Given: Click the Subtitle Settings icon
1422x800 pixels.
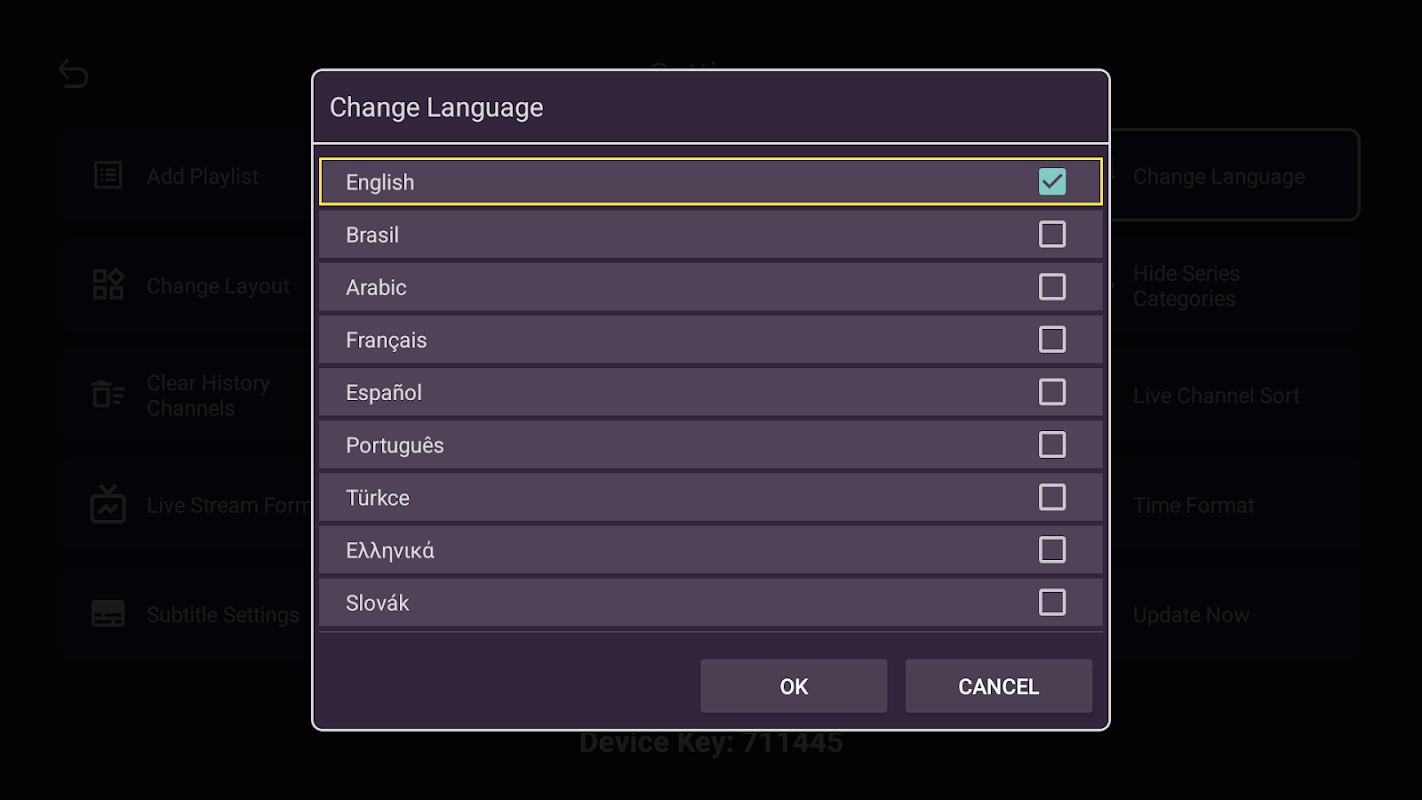Looking at the screenshot, I should coord(108,614).
